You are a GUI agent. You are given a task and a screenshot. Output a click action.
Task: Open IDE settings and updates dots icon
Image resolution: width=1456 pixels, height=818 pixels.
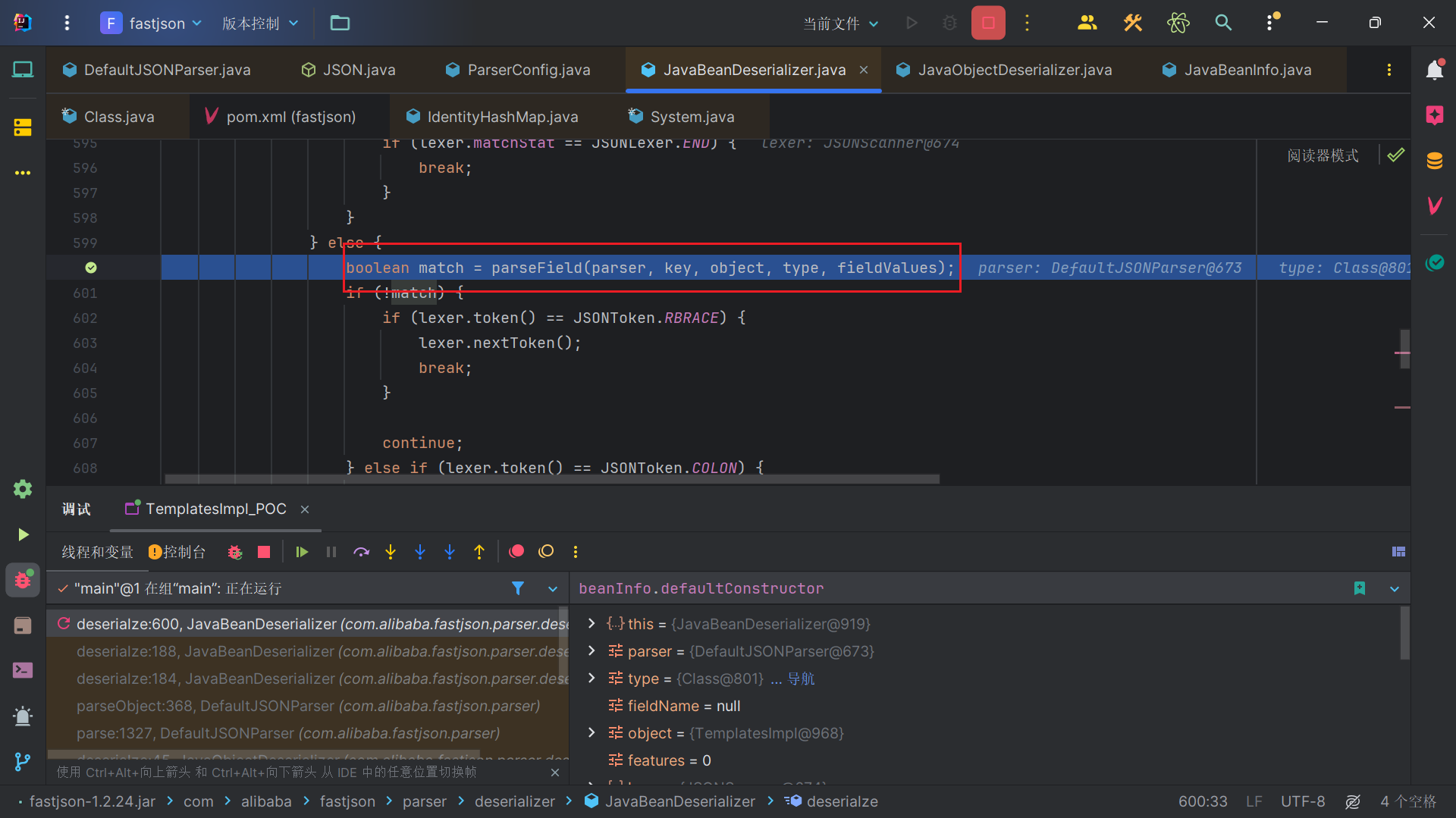(1270, 23)
